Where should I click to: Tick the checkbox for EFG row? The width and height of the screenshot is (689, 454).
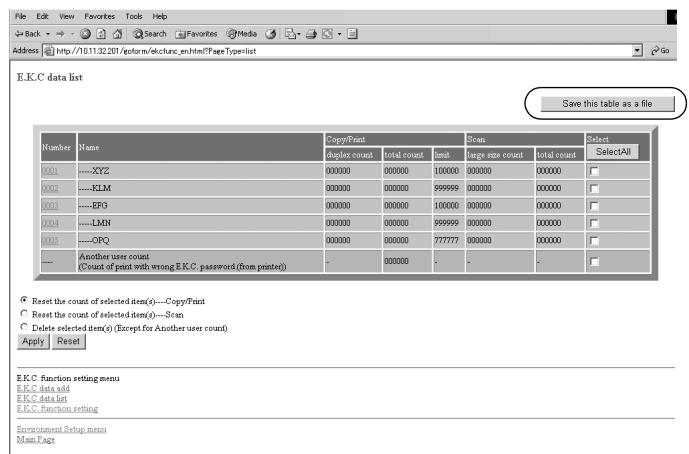594,206
